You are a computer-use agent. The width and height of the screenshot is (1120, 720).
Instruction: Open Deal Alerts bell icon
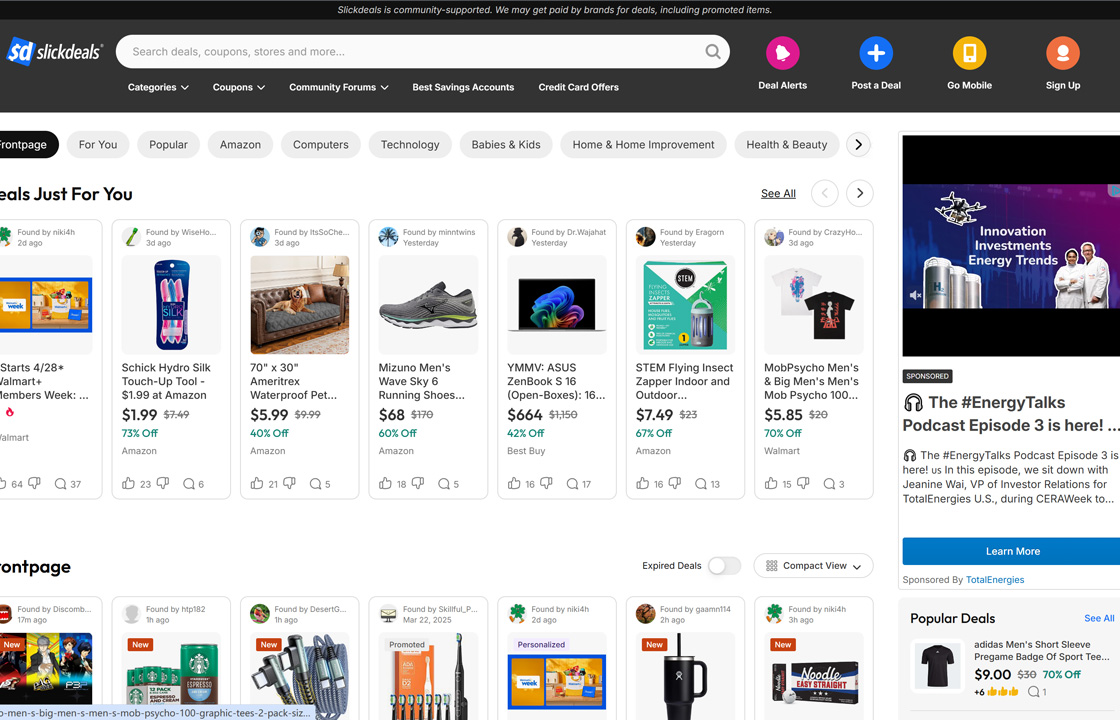click(782, 53)
